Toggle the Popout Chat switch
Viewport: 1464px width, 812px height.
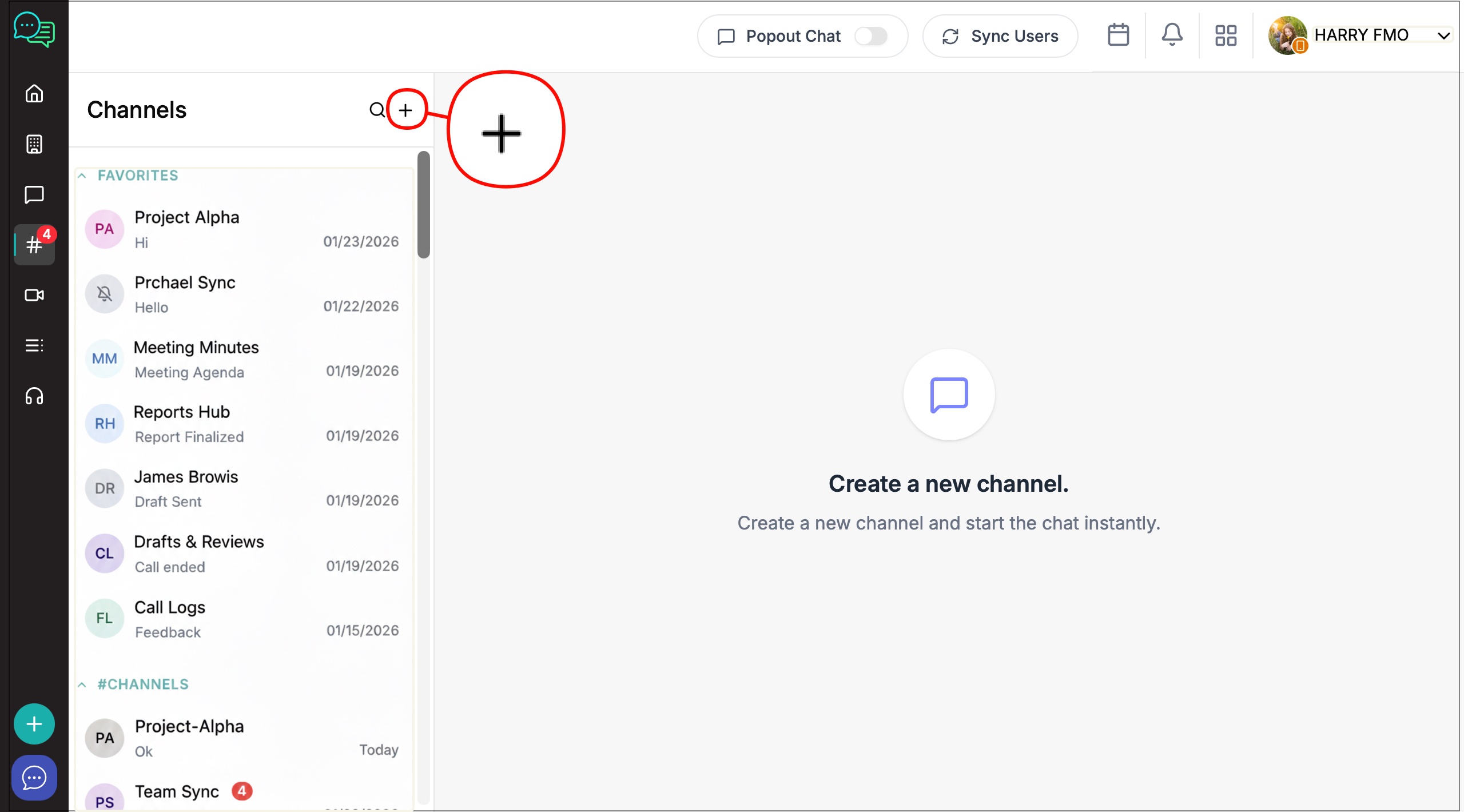871,36
